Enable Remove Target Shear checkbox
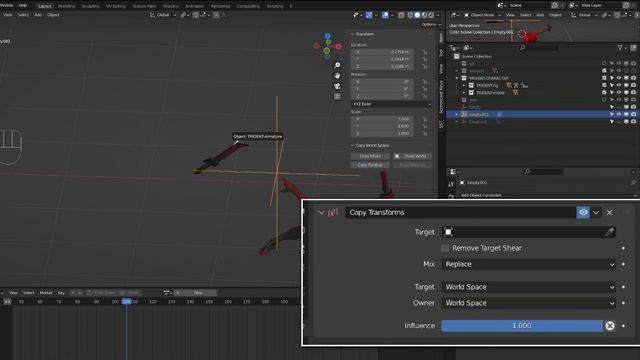 [445, 248]
